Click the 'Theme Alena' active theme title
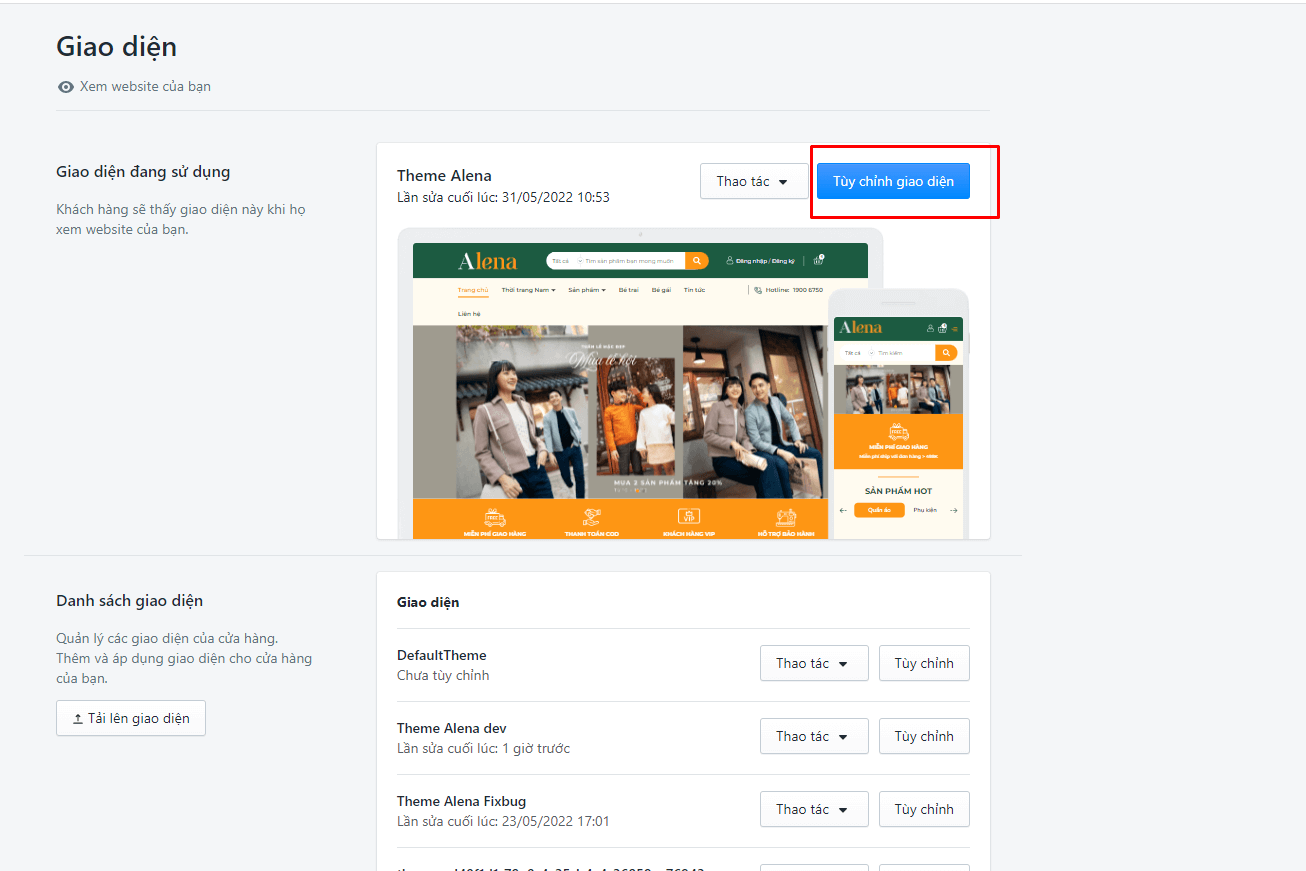1306x871 pixels. coord(444,176)
